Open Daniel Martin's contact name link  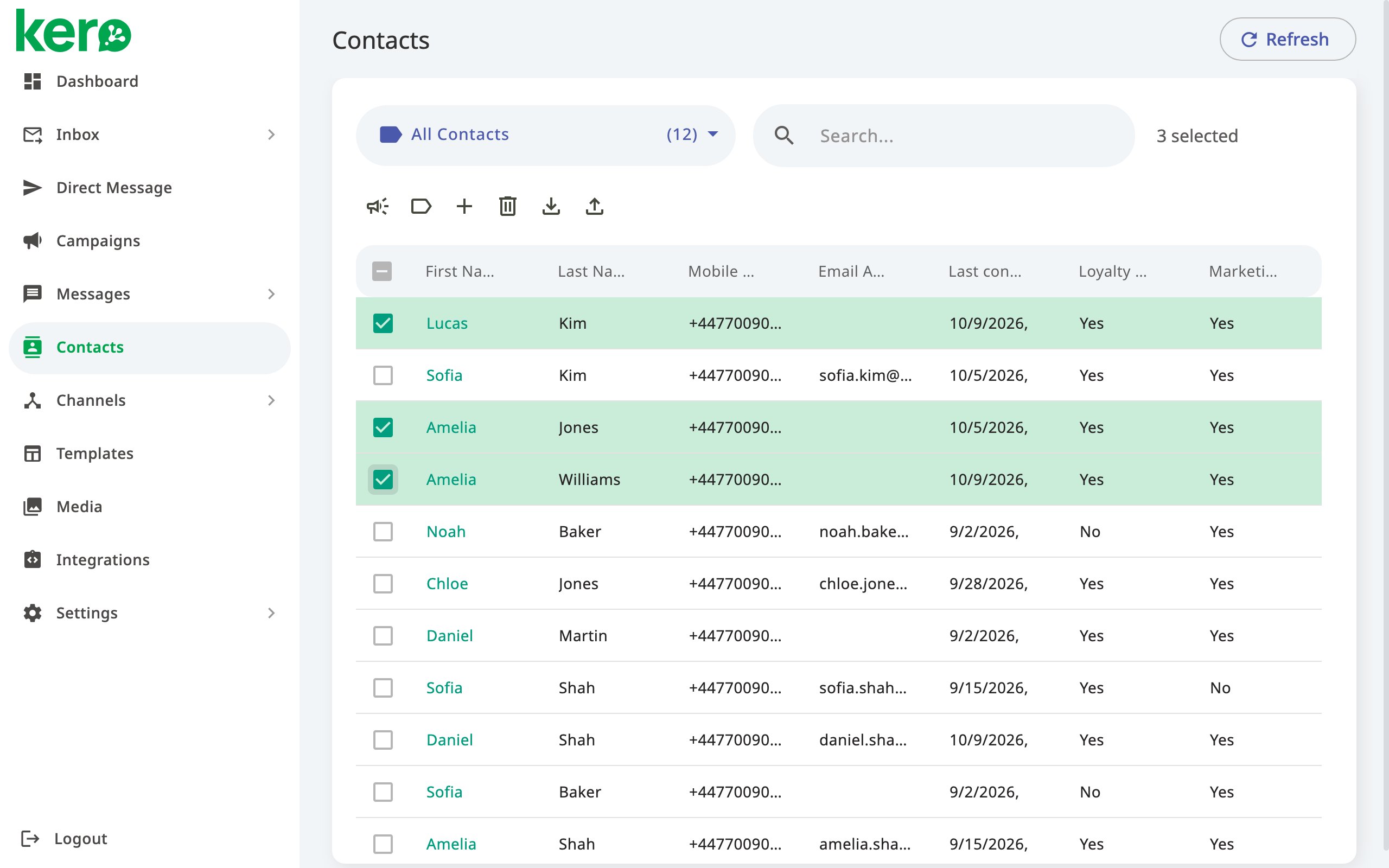coord(449,635)
